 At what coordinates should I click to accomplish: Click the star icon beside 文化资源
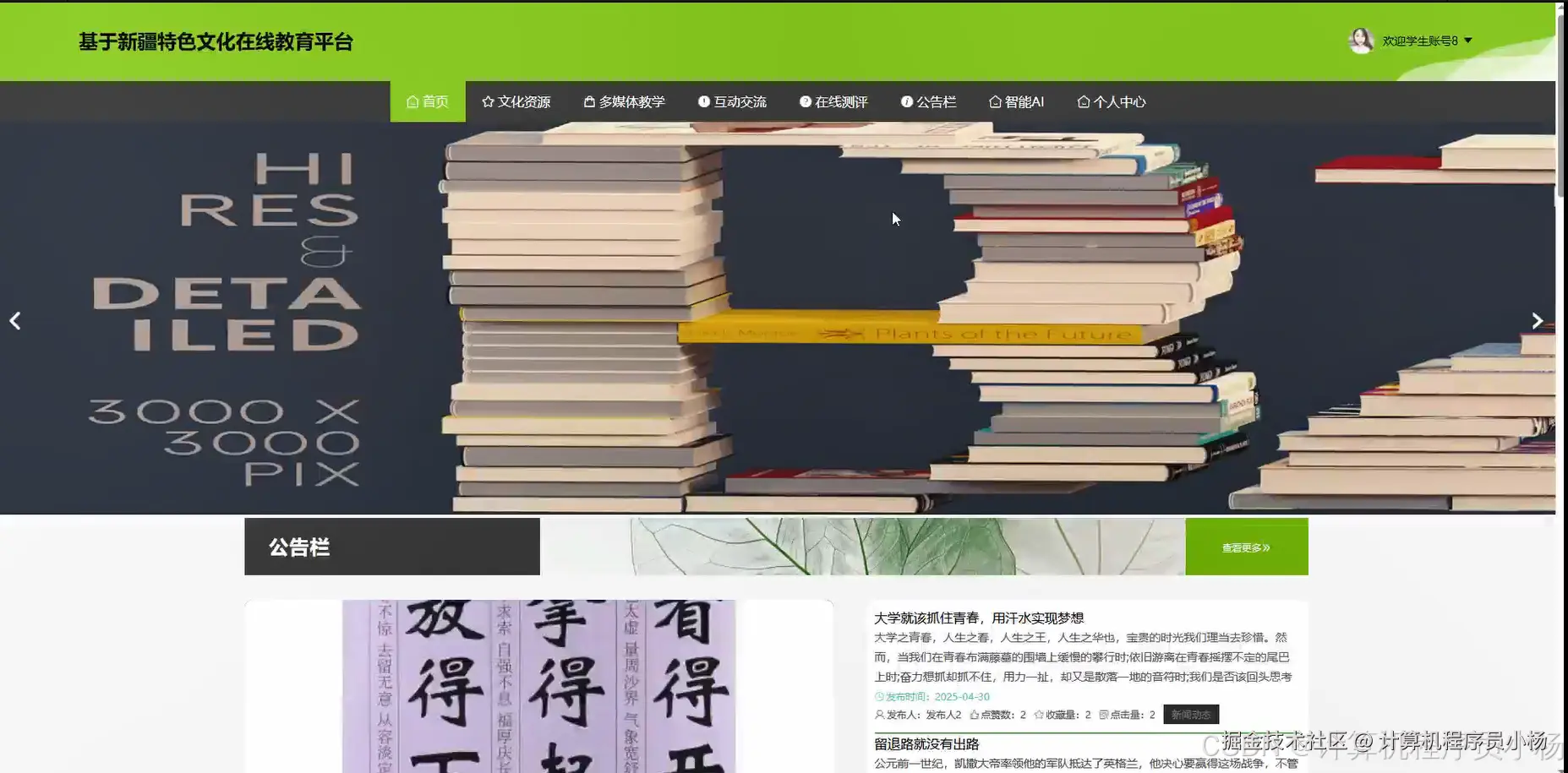point(488,101)
